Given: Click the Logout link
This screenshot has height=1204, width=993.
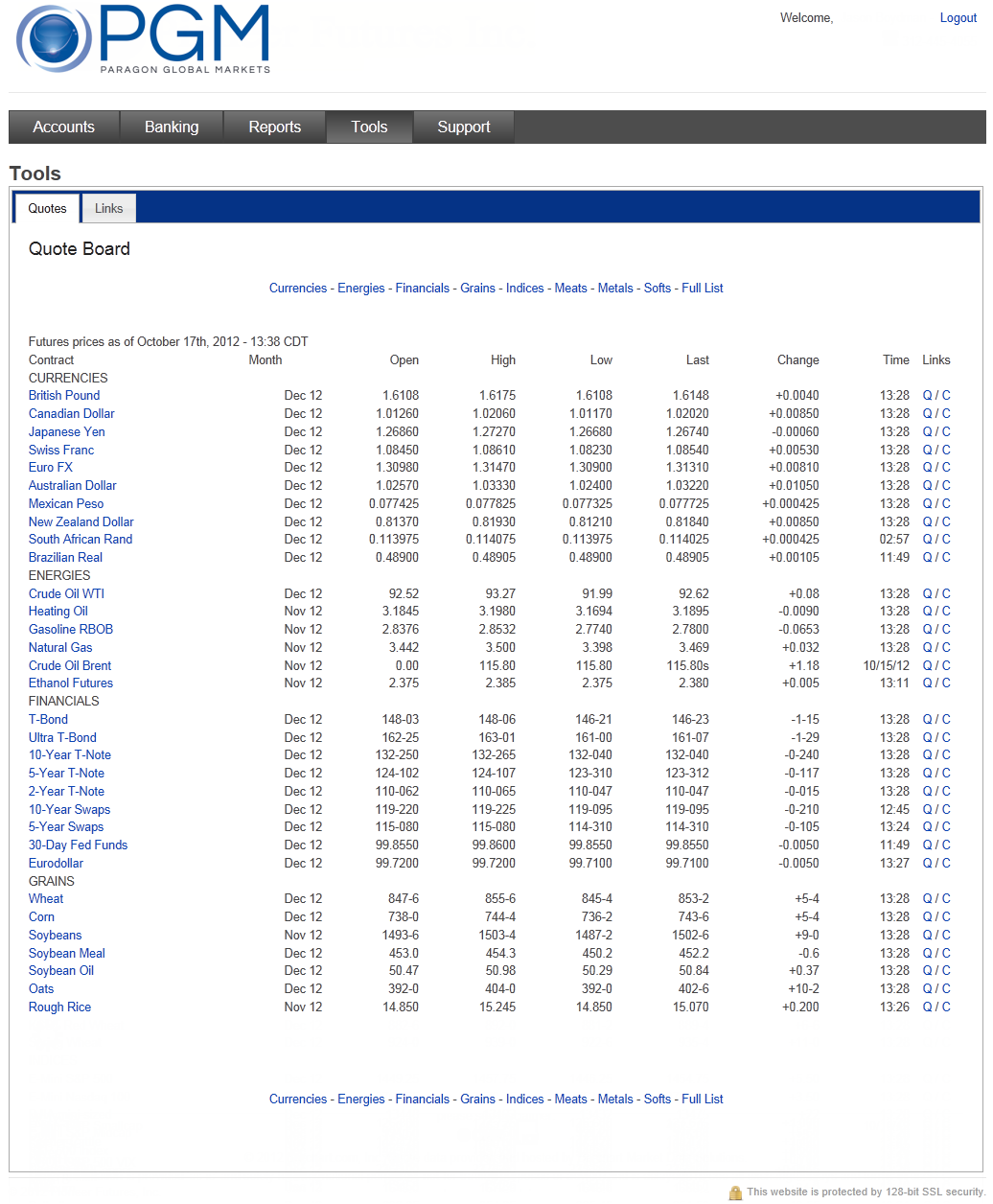Looking at the screenshot, I should tap(958, 18).
